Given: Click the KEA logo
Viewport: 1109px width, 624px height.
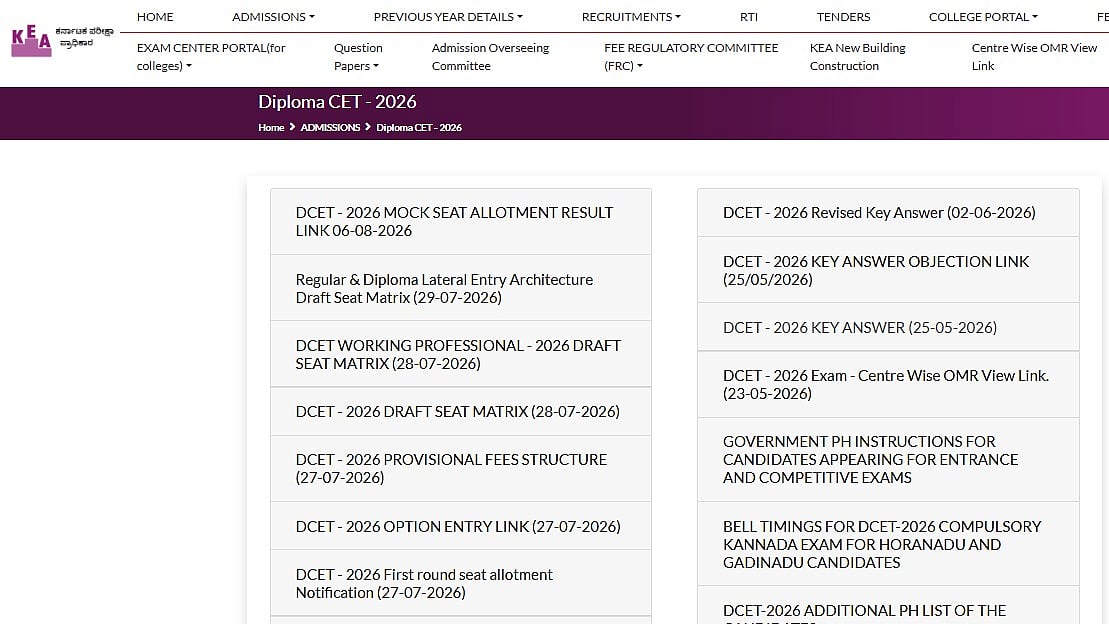Looking at the screenshot, I should tap(62, 40).
